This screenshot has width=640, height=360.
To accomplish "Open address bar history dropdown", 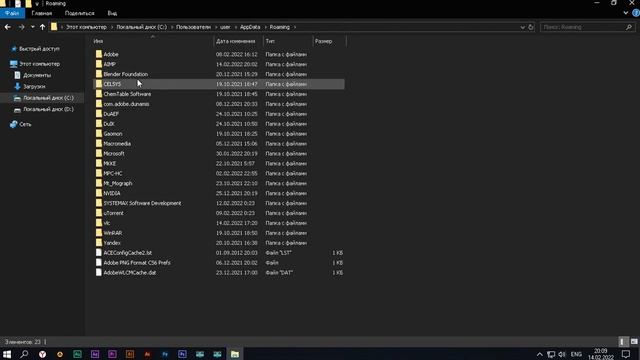I will pyautogui.click(x=522, y=27).
